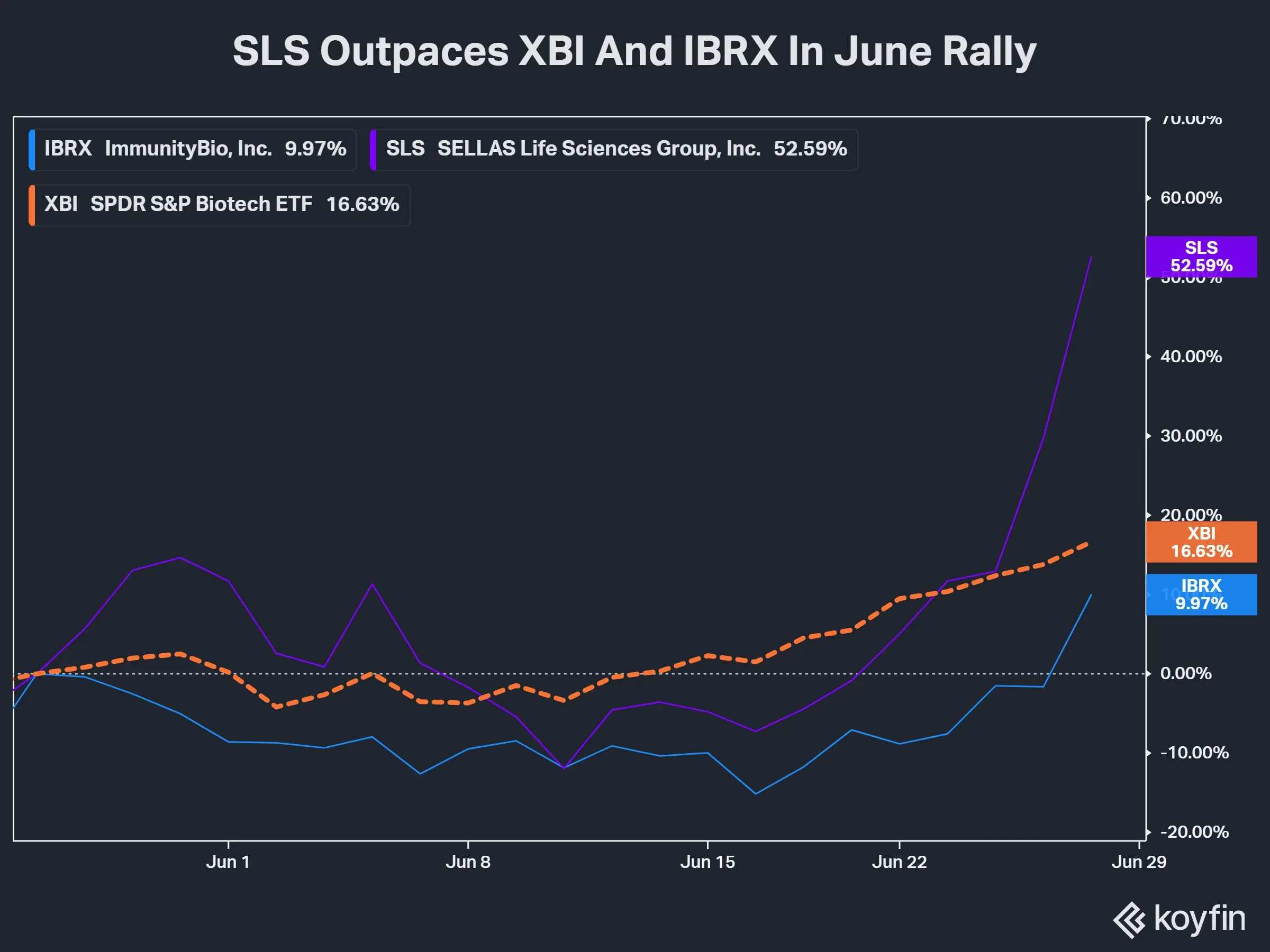This screenshot has width=1270, height=952.
Task: Click the 'Jun 8' date label
Action: [x=468, y=862]
